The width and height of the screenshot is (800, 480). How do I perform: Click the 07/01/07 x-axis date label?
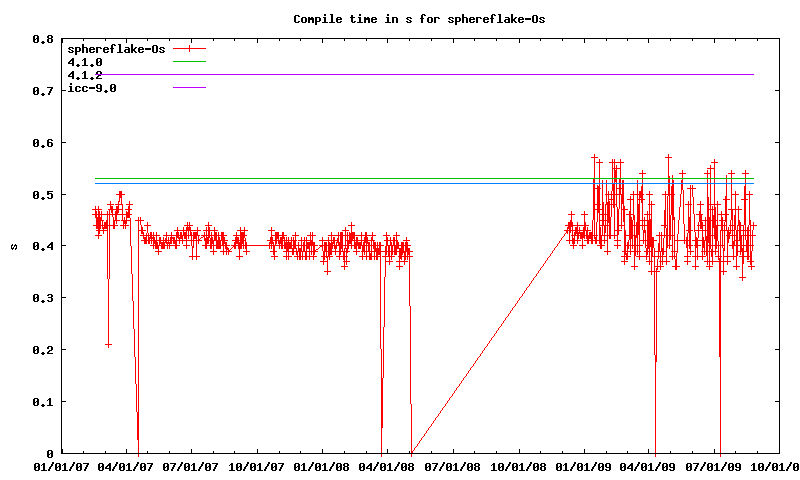pos(191,466)
